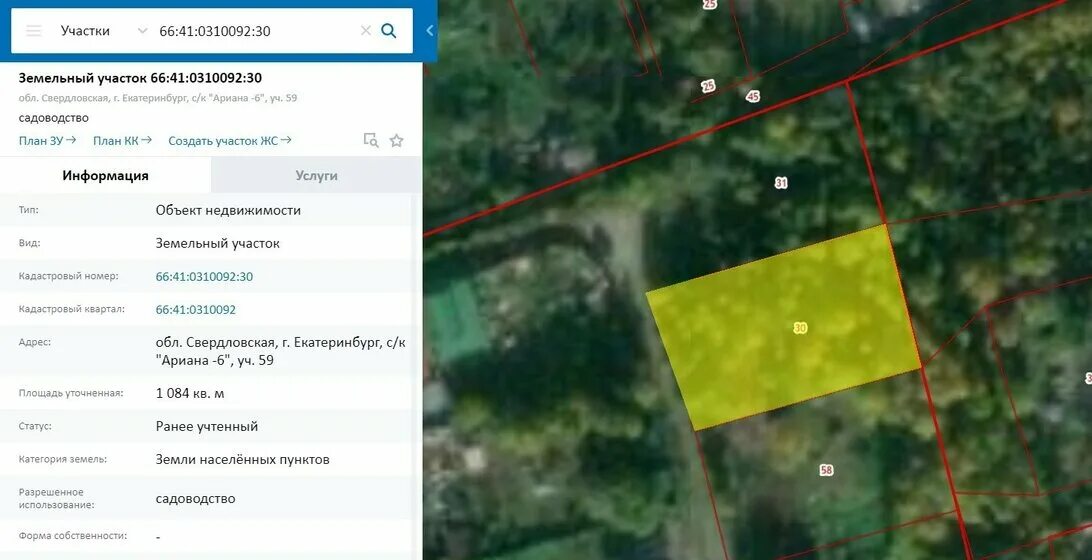This screenshot has width=1092, height=560.
Task: Open План ЗУ link
Action: tap(47, 141)
